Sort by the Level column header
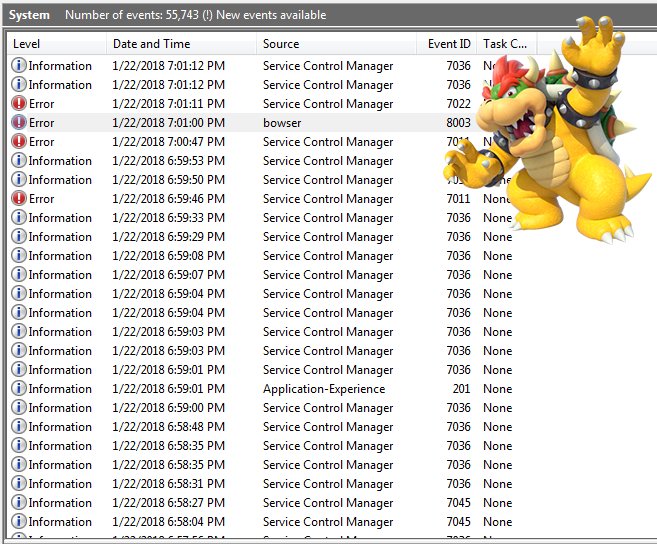Screen dimensions: 657x544 57,44
